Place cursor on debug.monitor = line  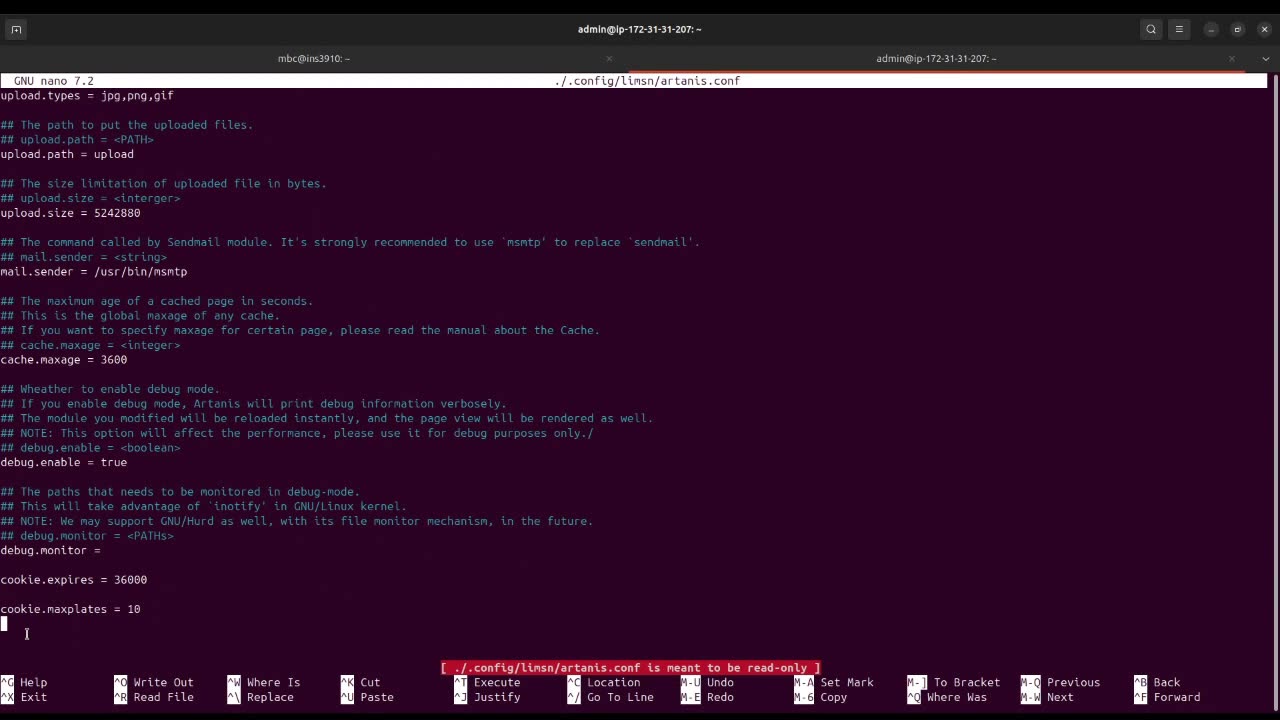click(x=50, y=550)
